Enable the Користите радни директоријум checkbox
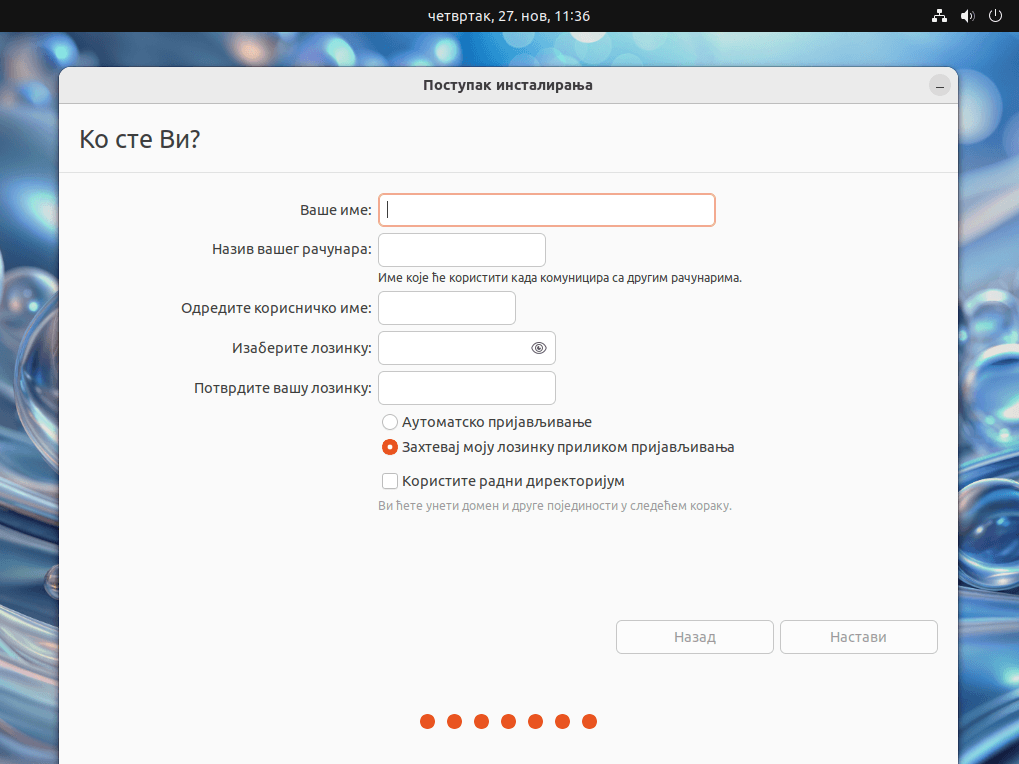Image resolution: width=1019 pixels, height=764 pixels. 390,481
